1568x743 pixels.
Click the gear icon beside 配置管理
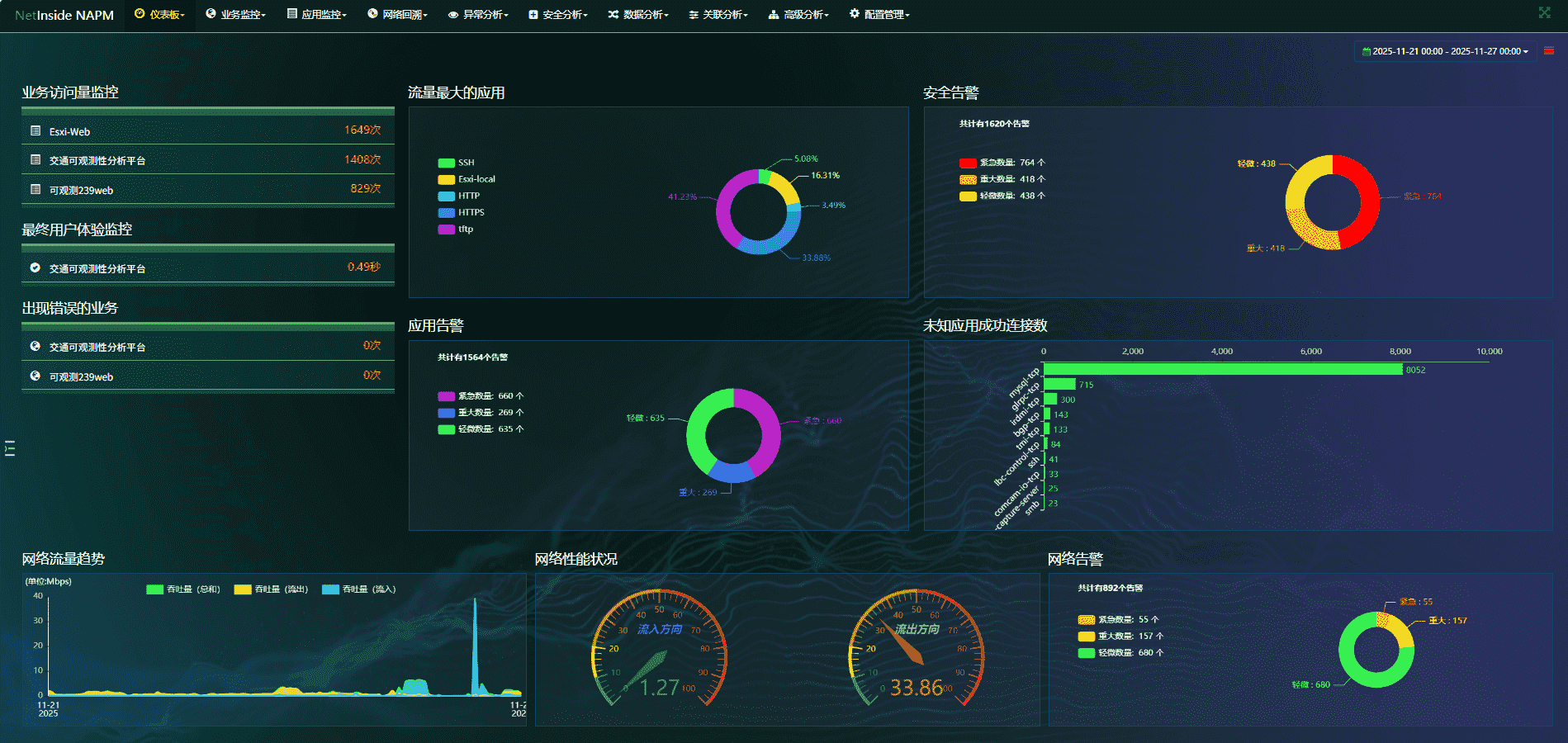coord(855,14)
